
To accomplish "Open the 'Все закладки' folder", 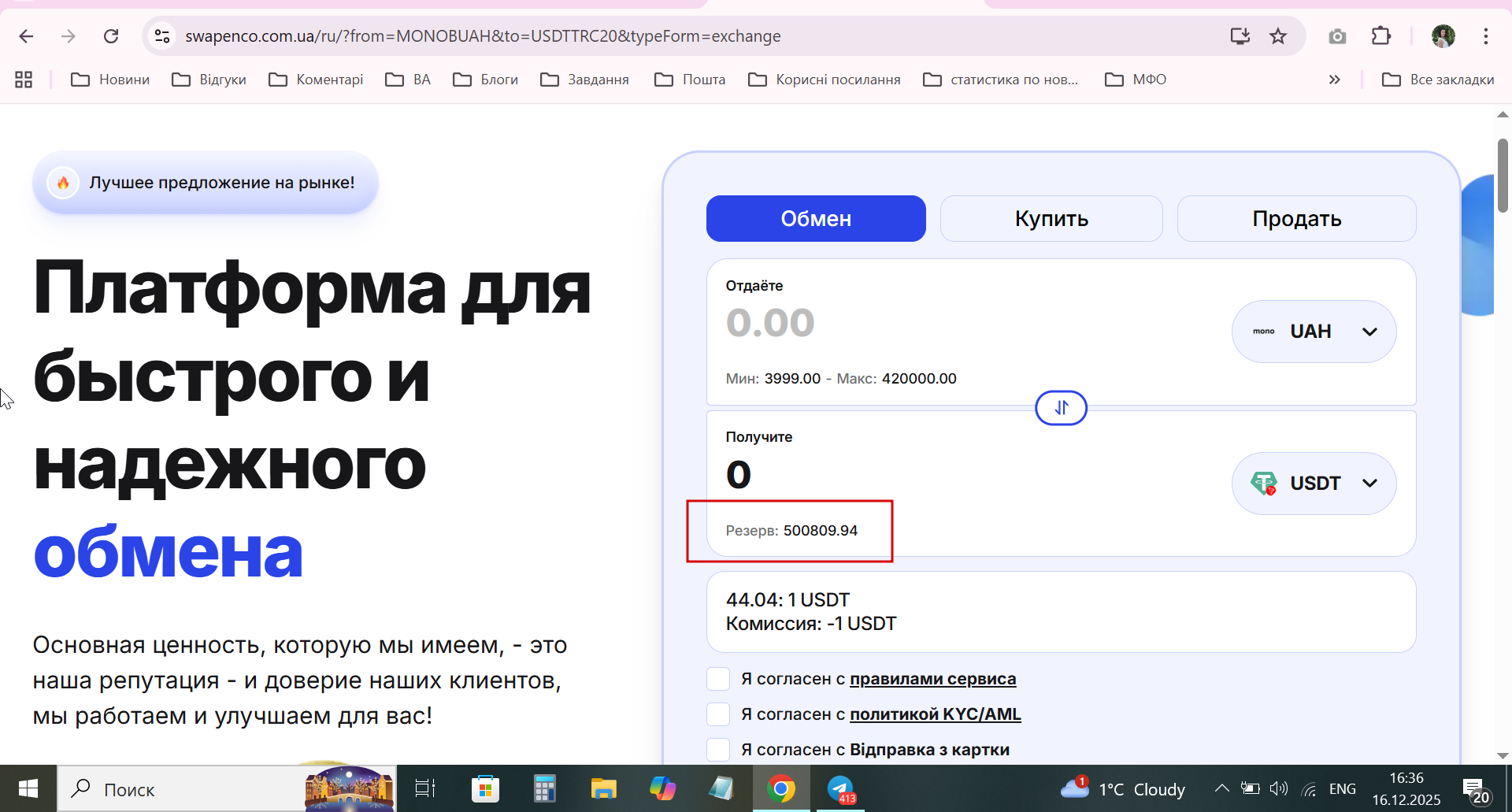I will (x=1438, y=80).
